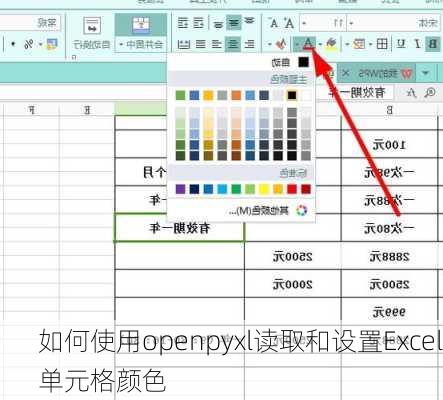The width and height of the screenshot is (443, 400).
Task: Select the cell containing 2000元
Action: click(293, 284)
